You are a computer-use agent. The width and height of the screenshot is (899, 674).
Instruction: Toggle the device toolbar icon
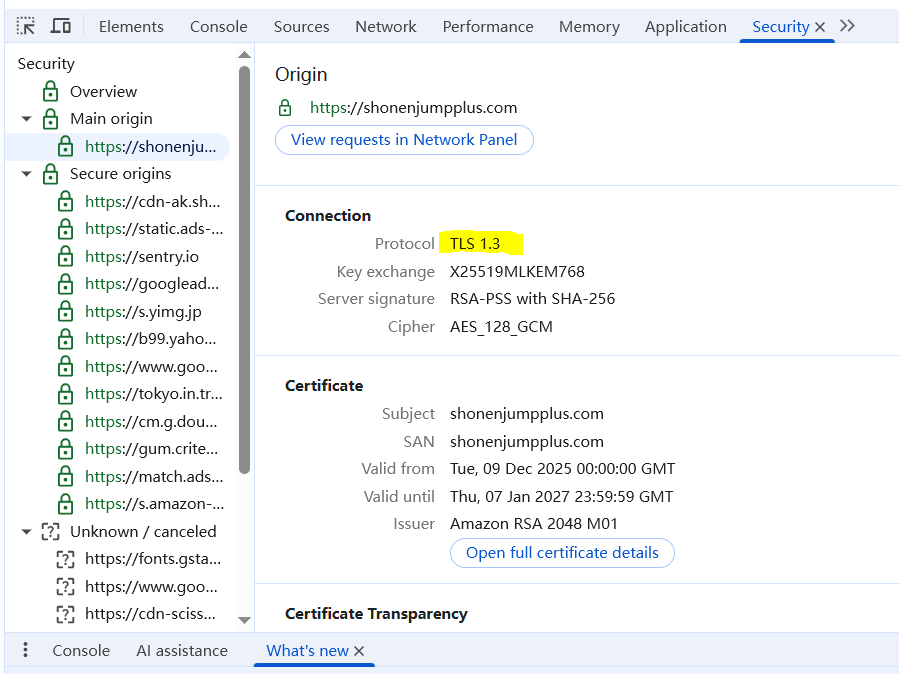point(61,26)
